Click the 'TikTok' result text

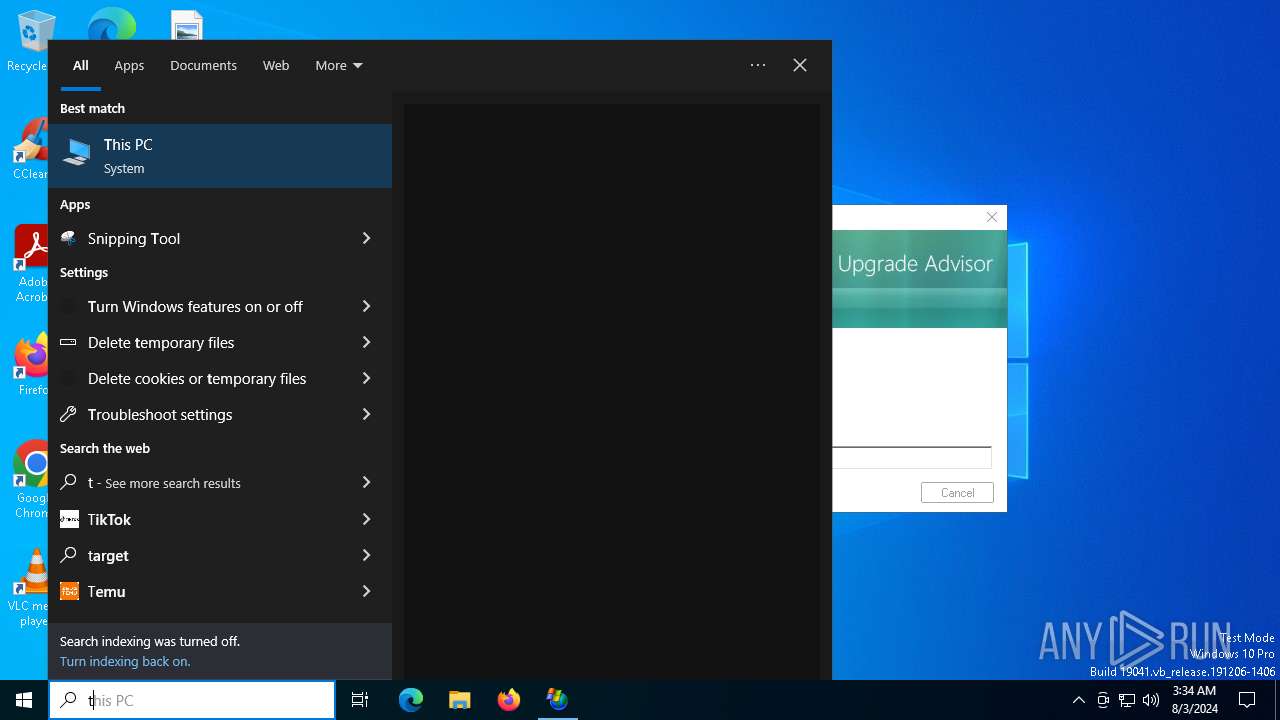tap(109, 519)
